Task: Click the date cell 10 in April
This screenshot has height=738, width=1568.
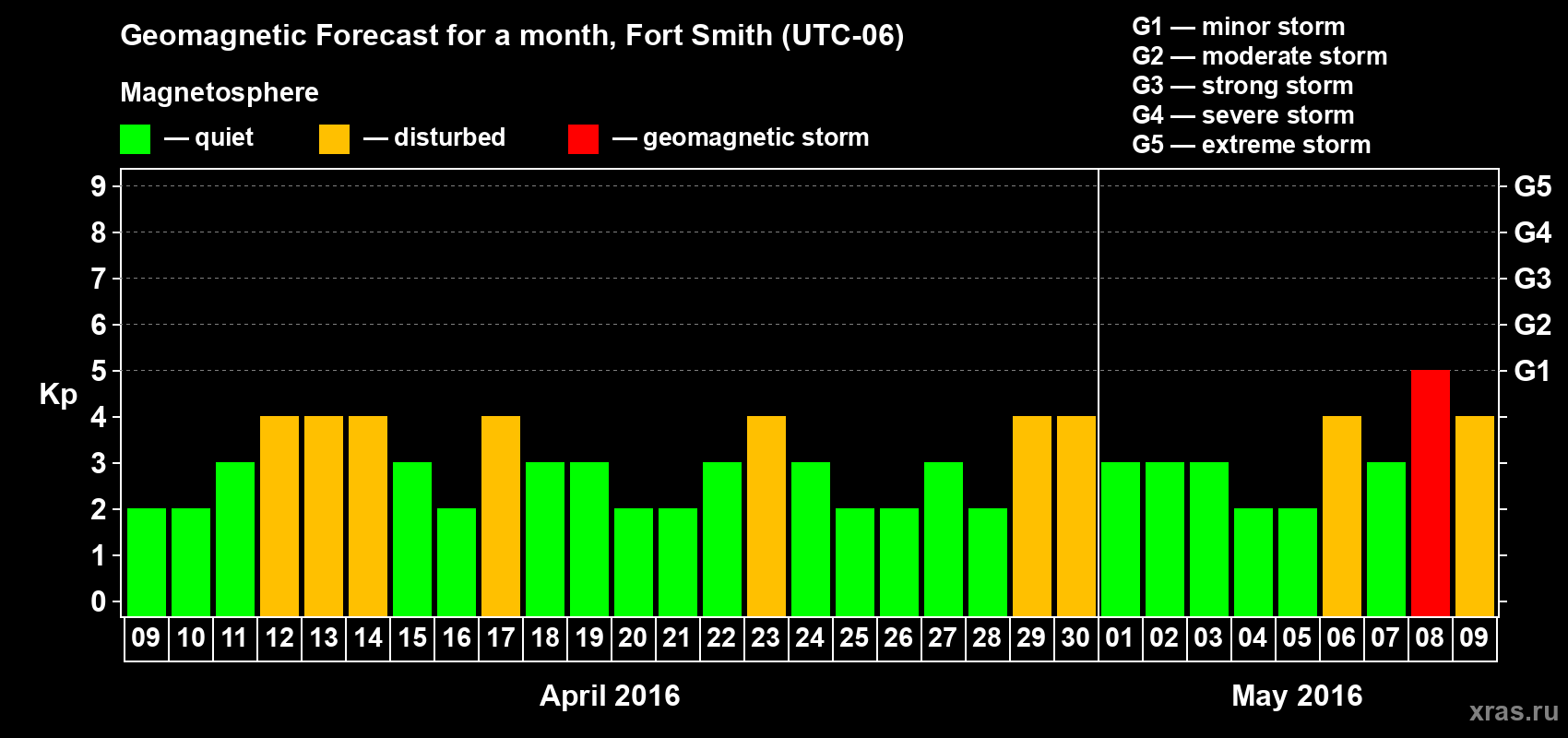Action: coord(191,638)
